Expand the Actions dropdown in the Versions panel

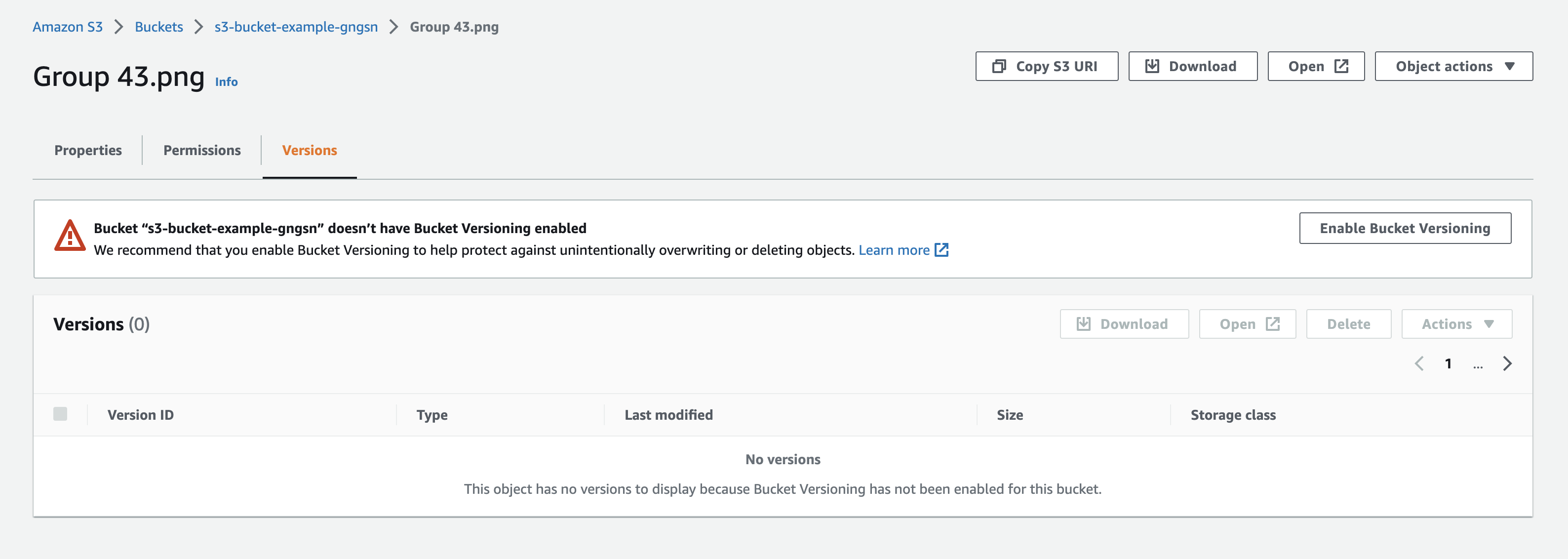click(x=1456, y=324)
